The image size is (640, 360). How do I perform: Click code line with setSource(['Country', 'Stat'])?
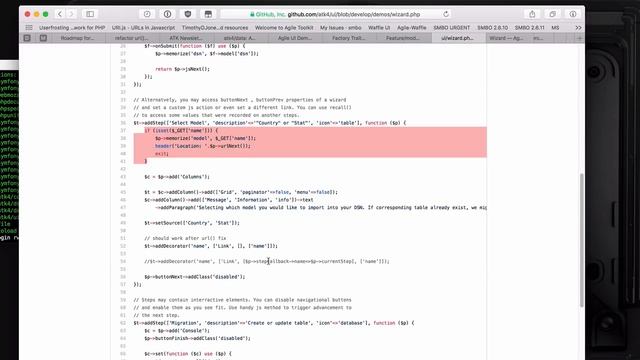(x=192, y=223)
